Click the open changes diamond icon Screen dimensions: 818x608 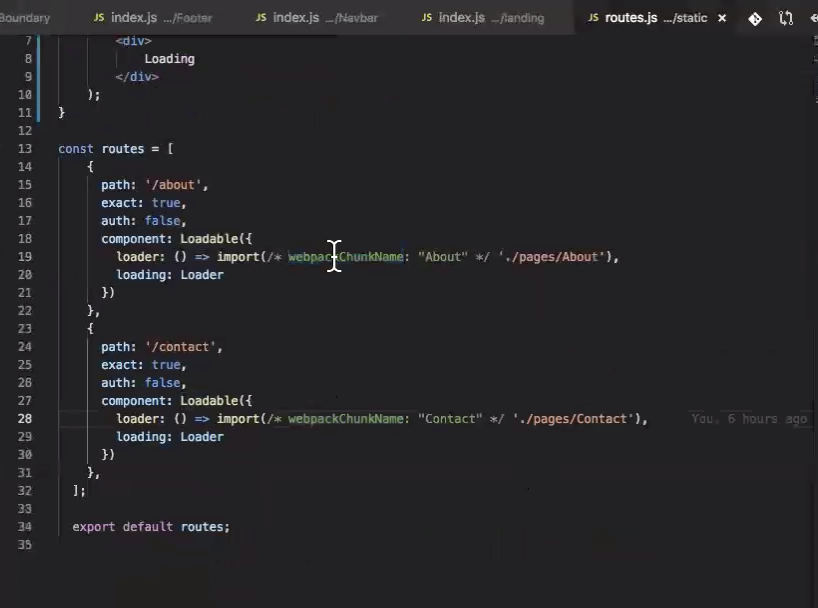[755, 18]
